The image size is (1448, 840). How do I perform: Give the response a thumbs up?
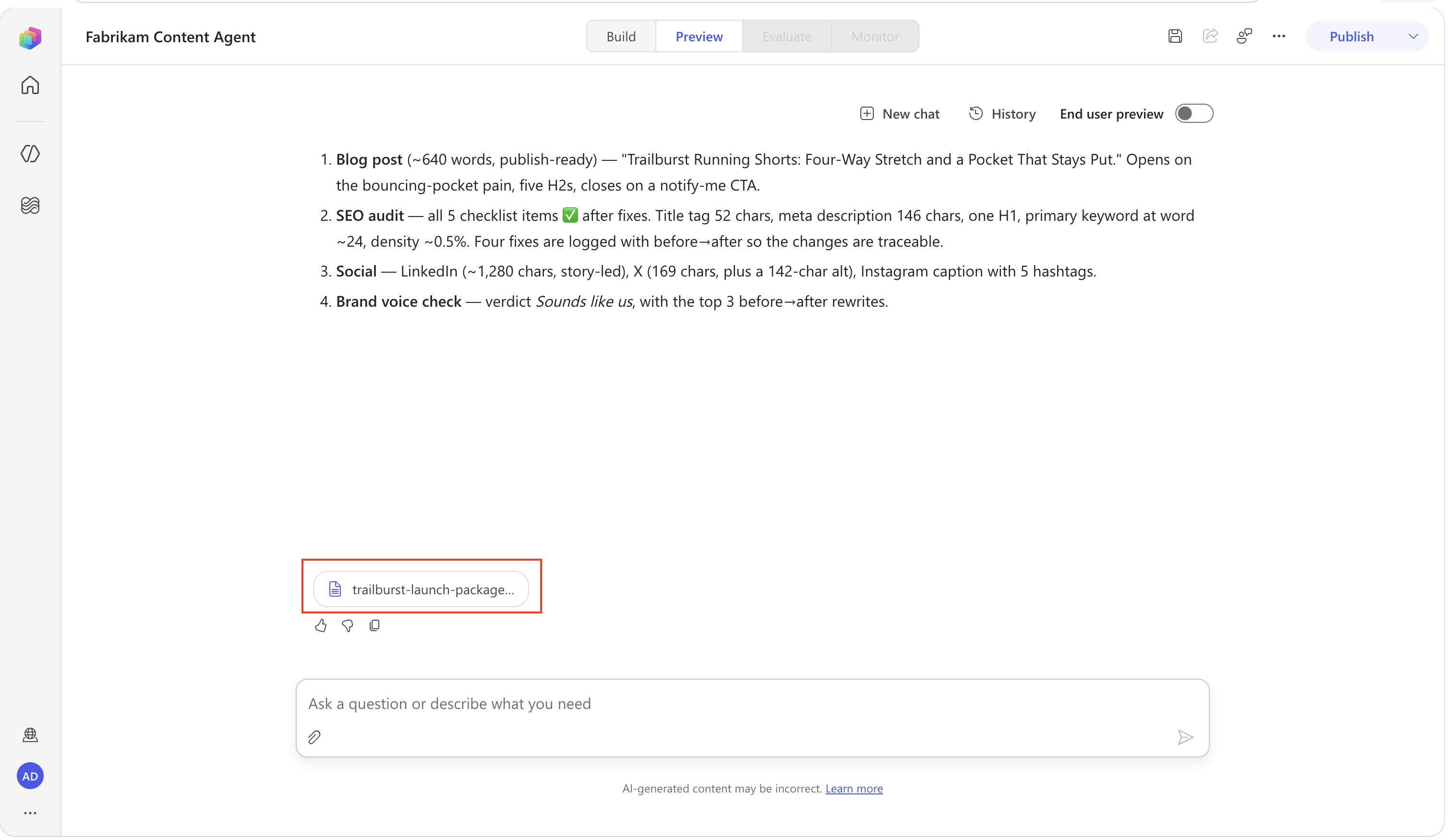(321, 626)
